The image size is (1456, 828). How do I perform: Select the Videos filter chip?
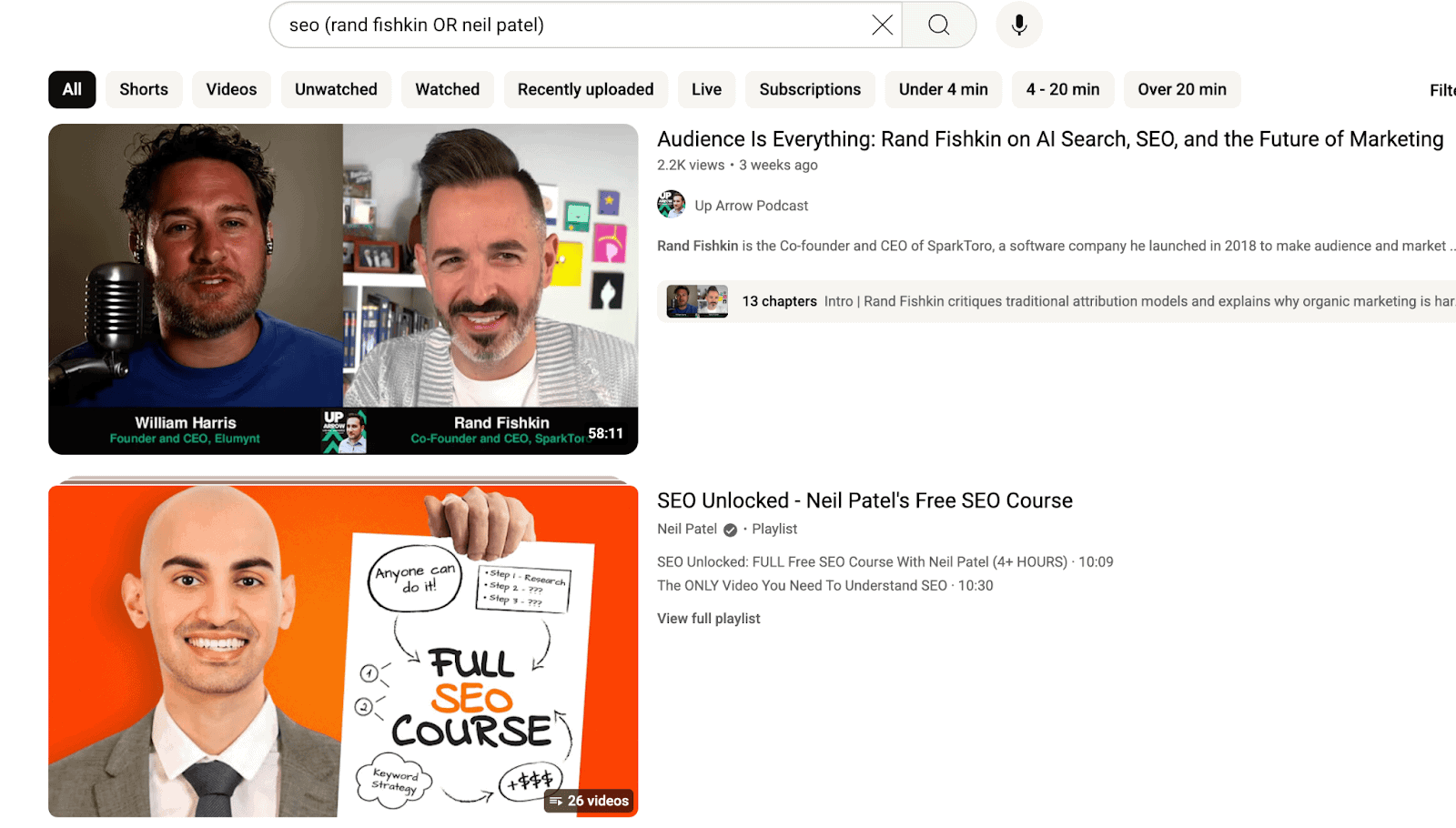click(x=231, y=89)
